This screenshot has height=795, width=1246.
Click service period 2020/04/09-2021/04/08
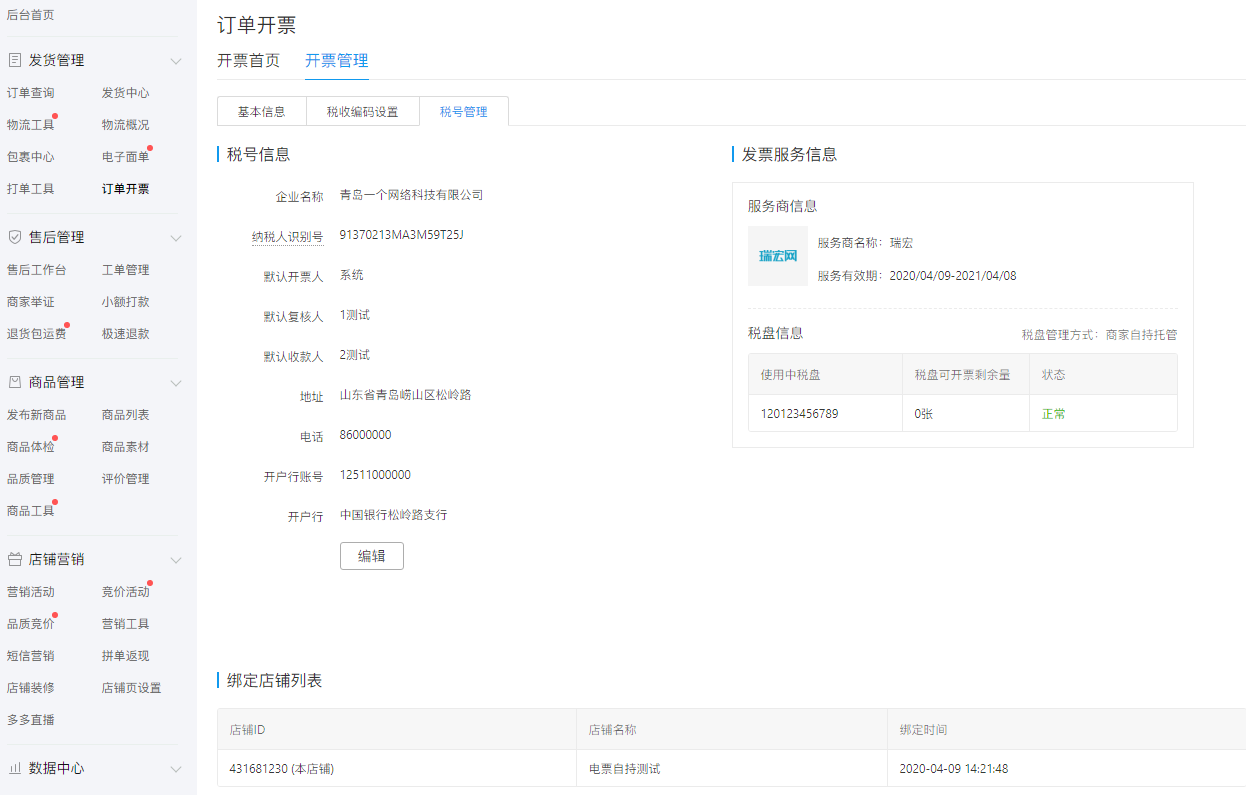[x=953, y=276]
